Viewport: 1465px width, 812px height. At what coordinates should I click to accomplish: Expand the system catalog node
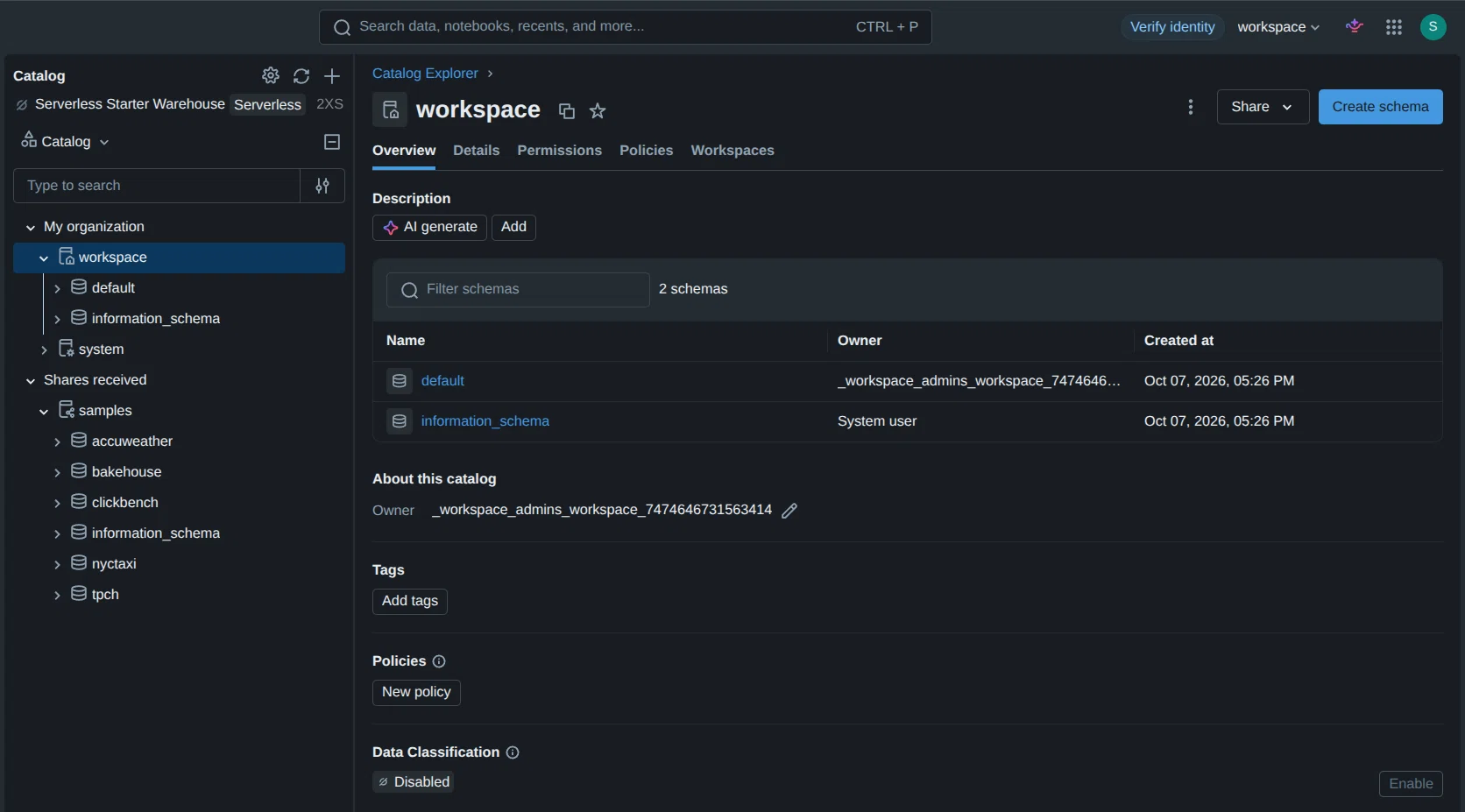(44, 350)
